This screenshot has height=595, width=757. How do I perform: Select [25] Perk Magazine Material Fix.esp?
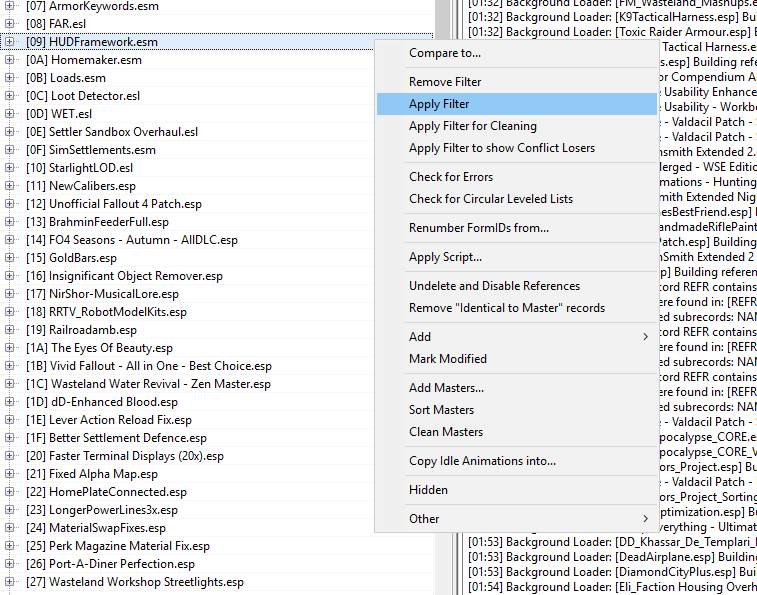pyautogui.click(x=118, y=546)
